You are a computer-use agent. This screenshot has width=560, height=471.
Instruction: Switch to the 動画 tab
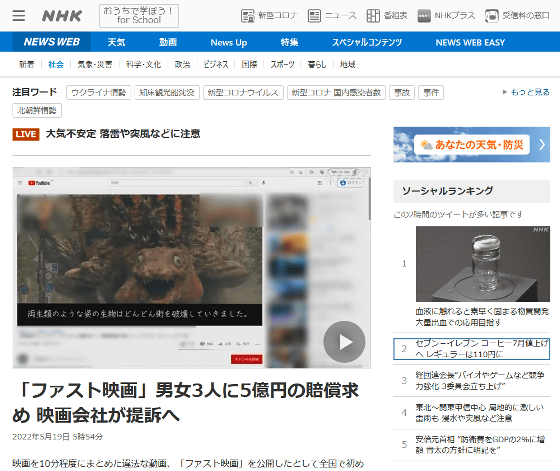click(x=168, y=42)
